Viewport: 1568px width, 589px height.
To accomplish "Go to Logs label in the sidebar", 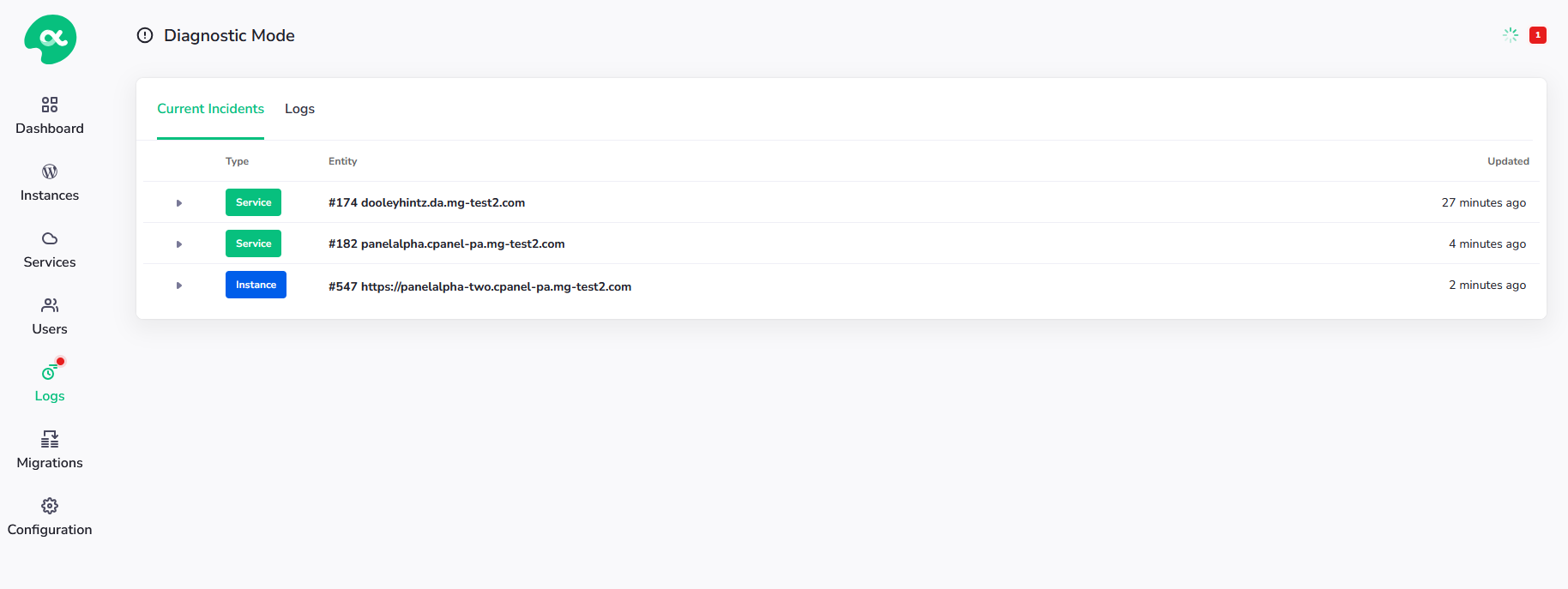I will click(x=50, y=396).
